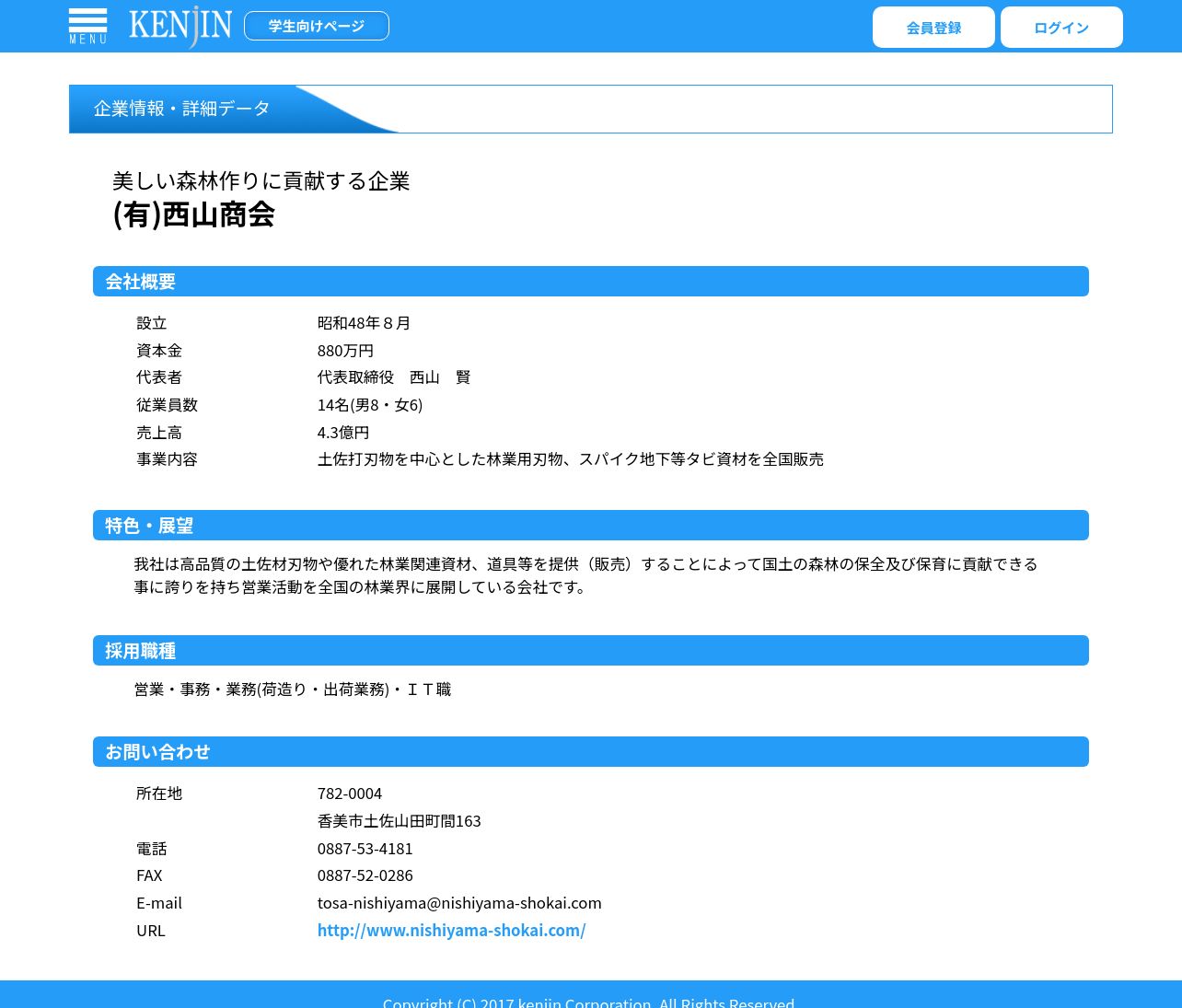Click the URL label
The height and width of the screenshot is (1008, 1182).
point(151,931)
